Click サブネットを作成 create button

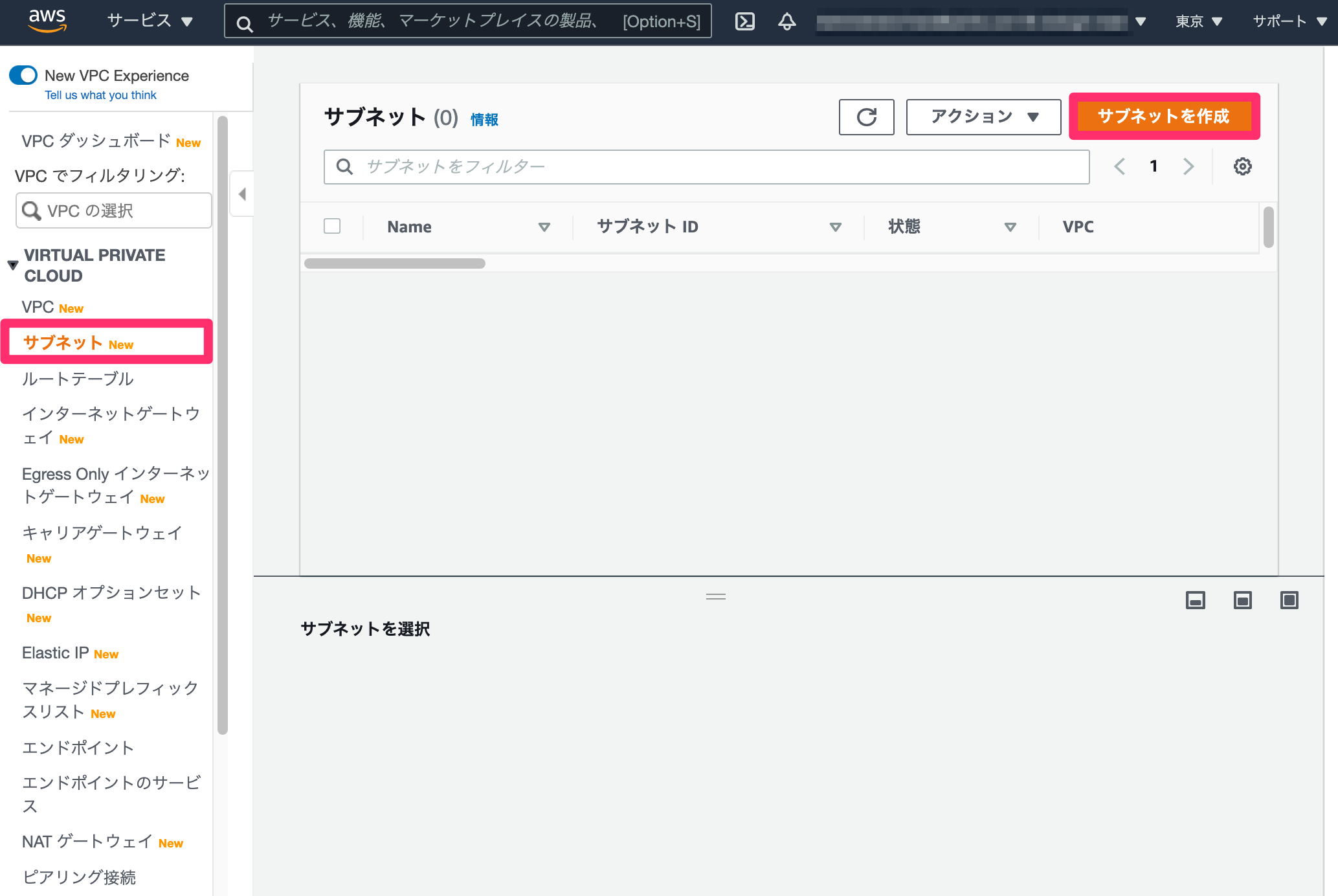click(1164, 116)
